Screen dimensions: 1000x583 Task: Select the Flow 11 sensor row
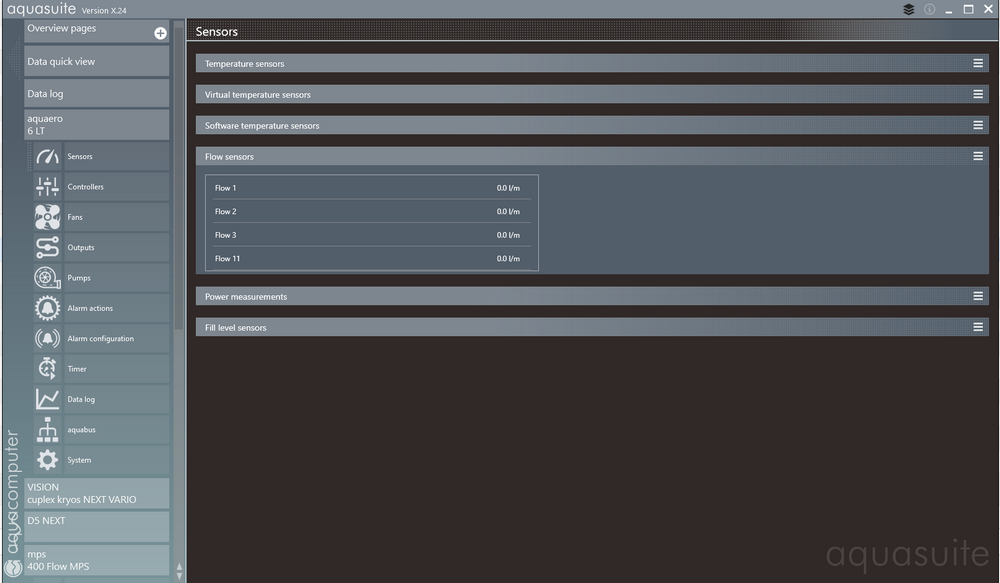click(x=372, y=258)
